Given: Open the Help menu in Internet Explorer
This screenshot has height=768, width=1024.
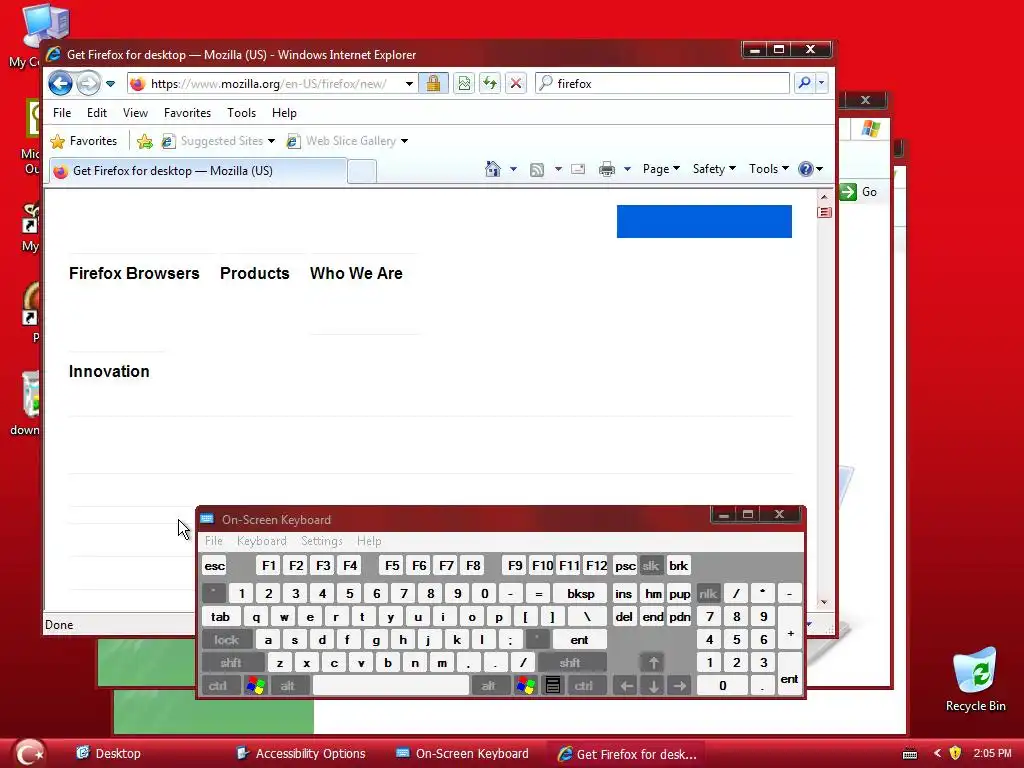Looking at the screenshot, I should pos(284,113).
